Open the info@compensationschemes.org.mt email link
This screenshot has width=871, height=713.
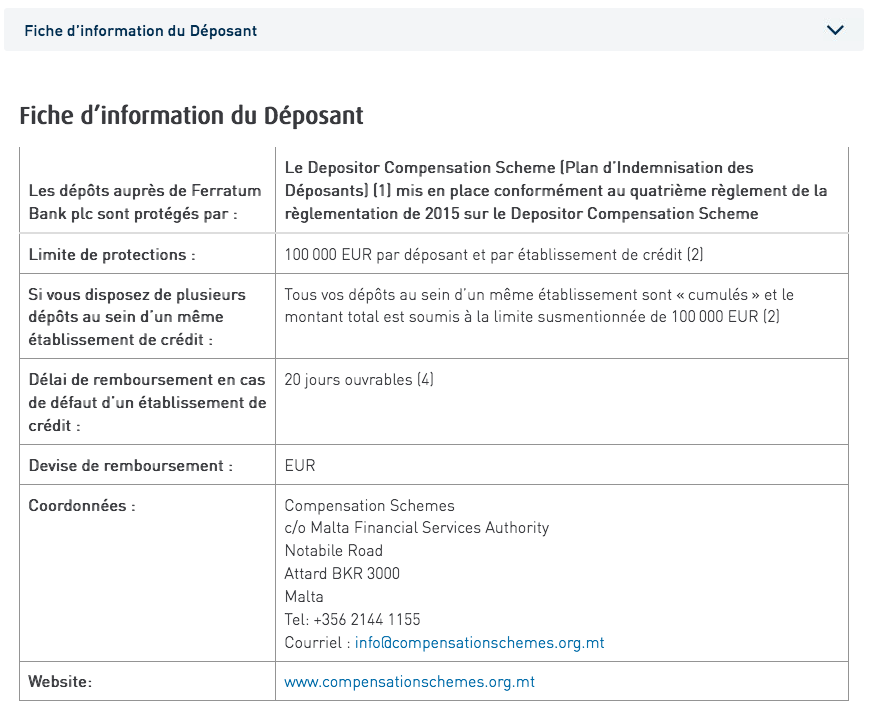coord(479,642)
